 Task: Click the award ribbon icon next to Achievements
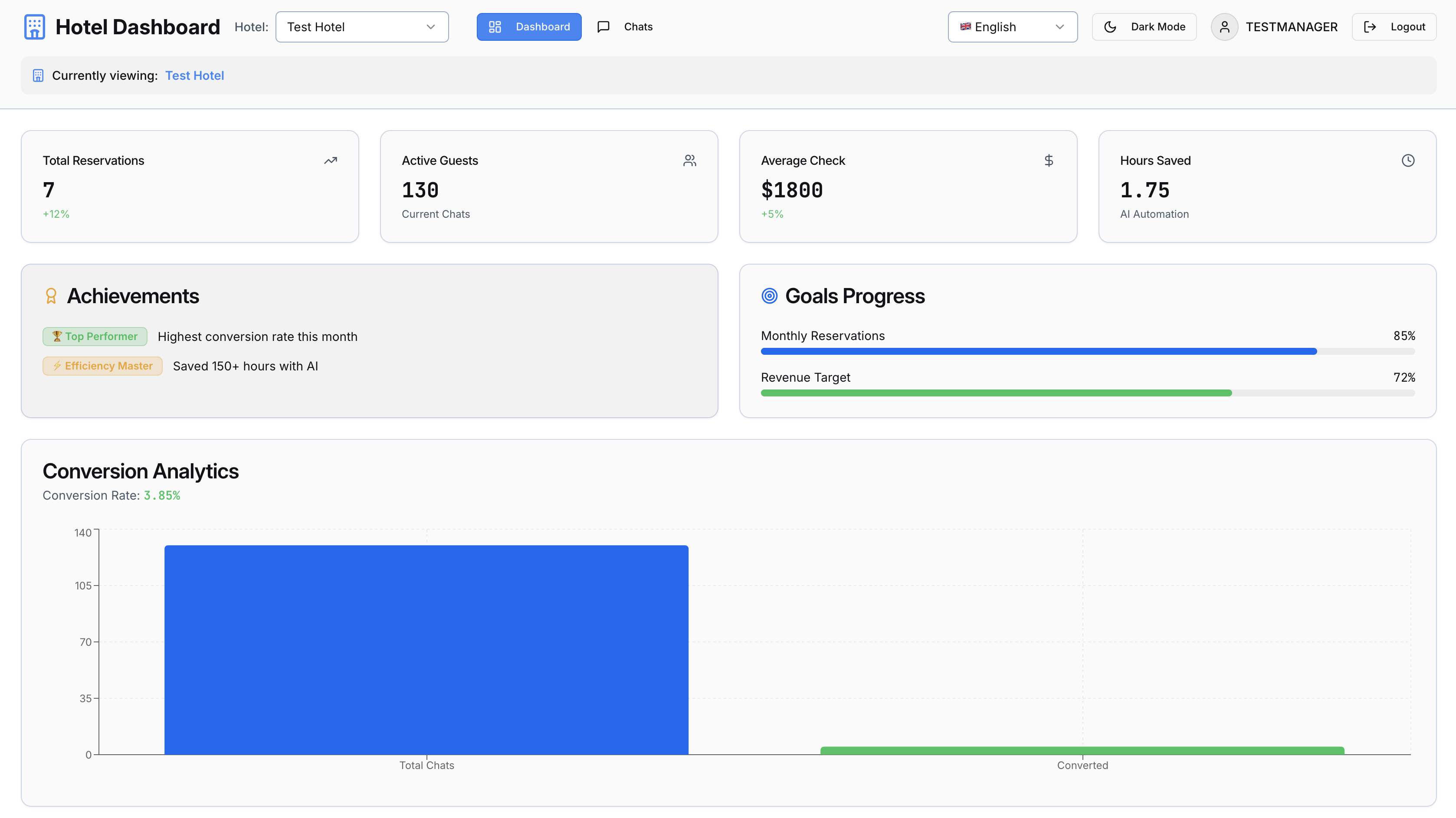pos(51,295)
